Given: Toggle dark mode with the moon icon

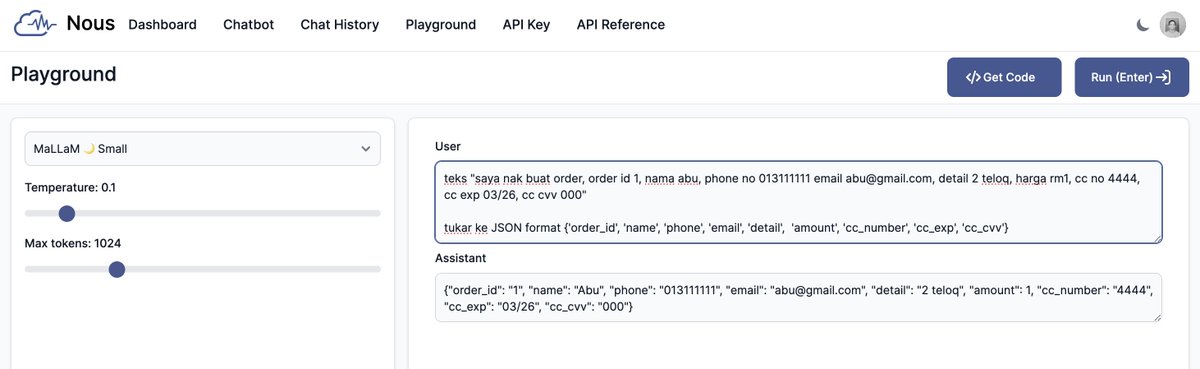Looking at the screenshot, I should (x=1143, y=25).
